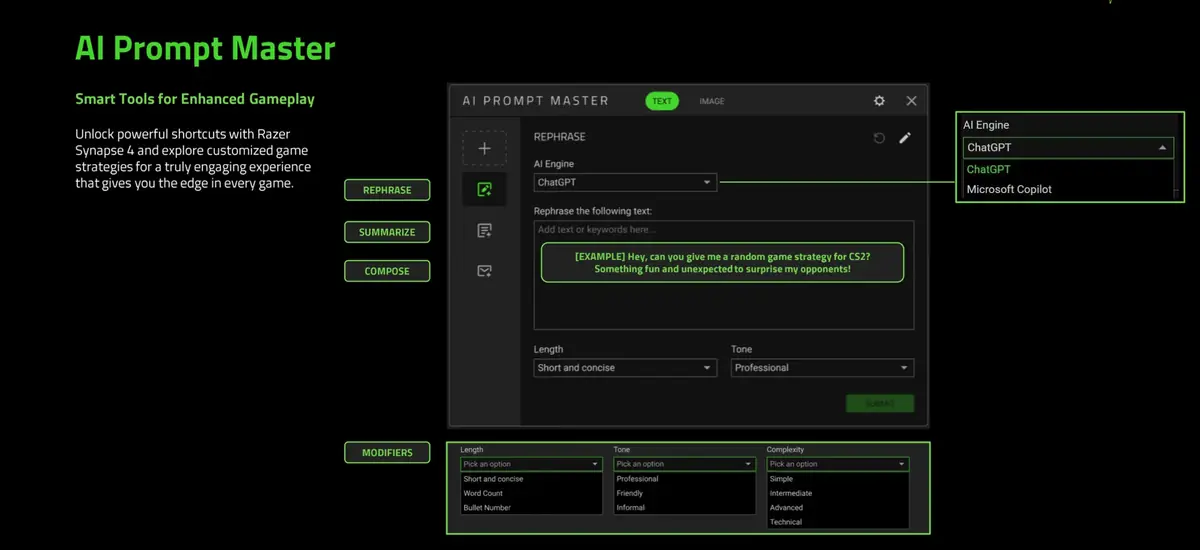Select the Rephrase sidebar icon

click(484, 189)
